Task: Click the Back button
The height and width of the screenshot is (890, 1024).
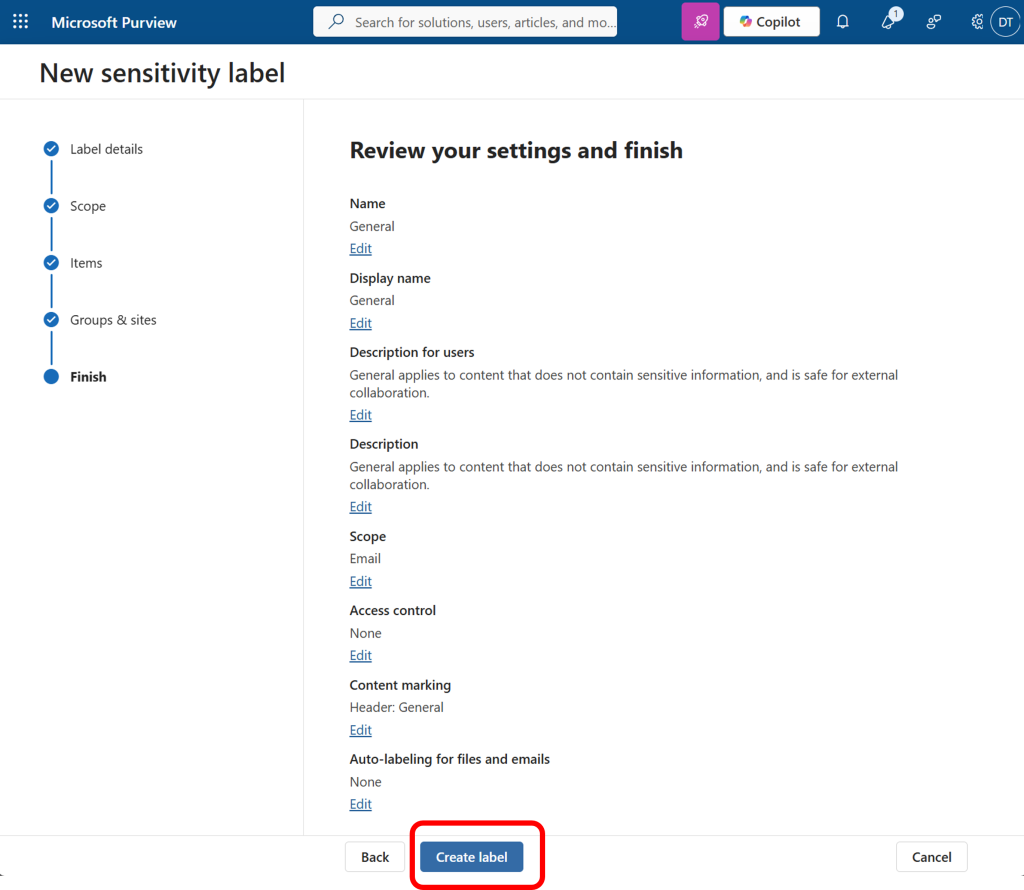Action: tap(375, 857)
